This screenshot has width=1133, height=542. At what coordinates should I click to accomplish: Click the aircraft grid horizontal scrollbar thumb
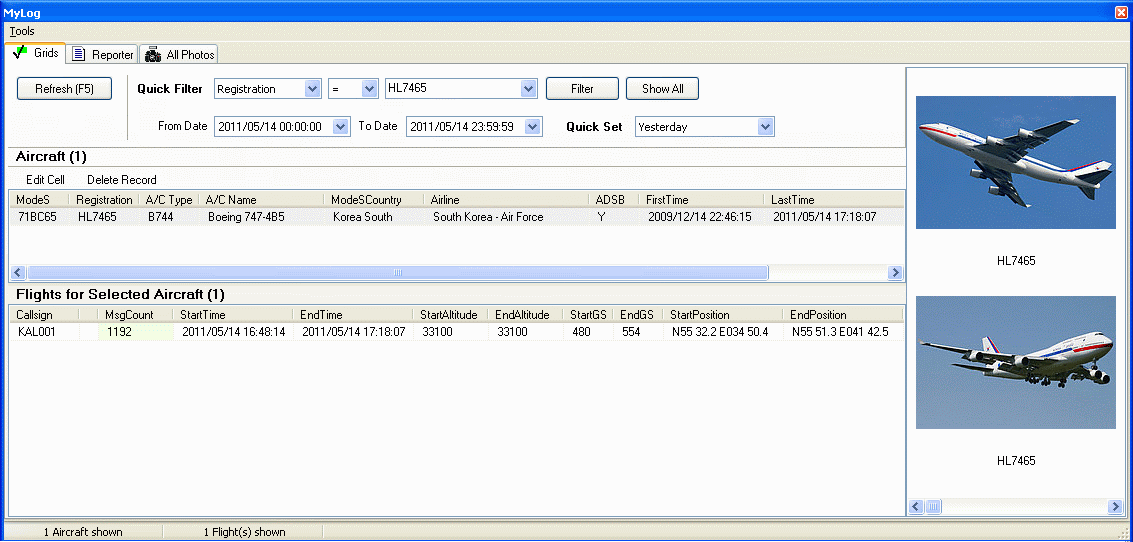[397, 273]
